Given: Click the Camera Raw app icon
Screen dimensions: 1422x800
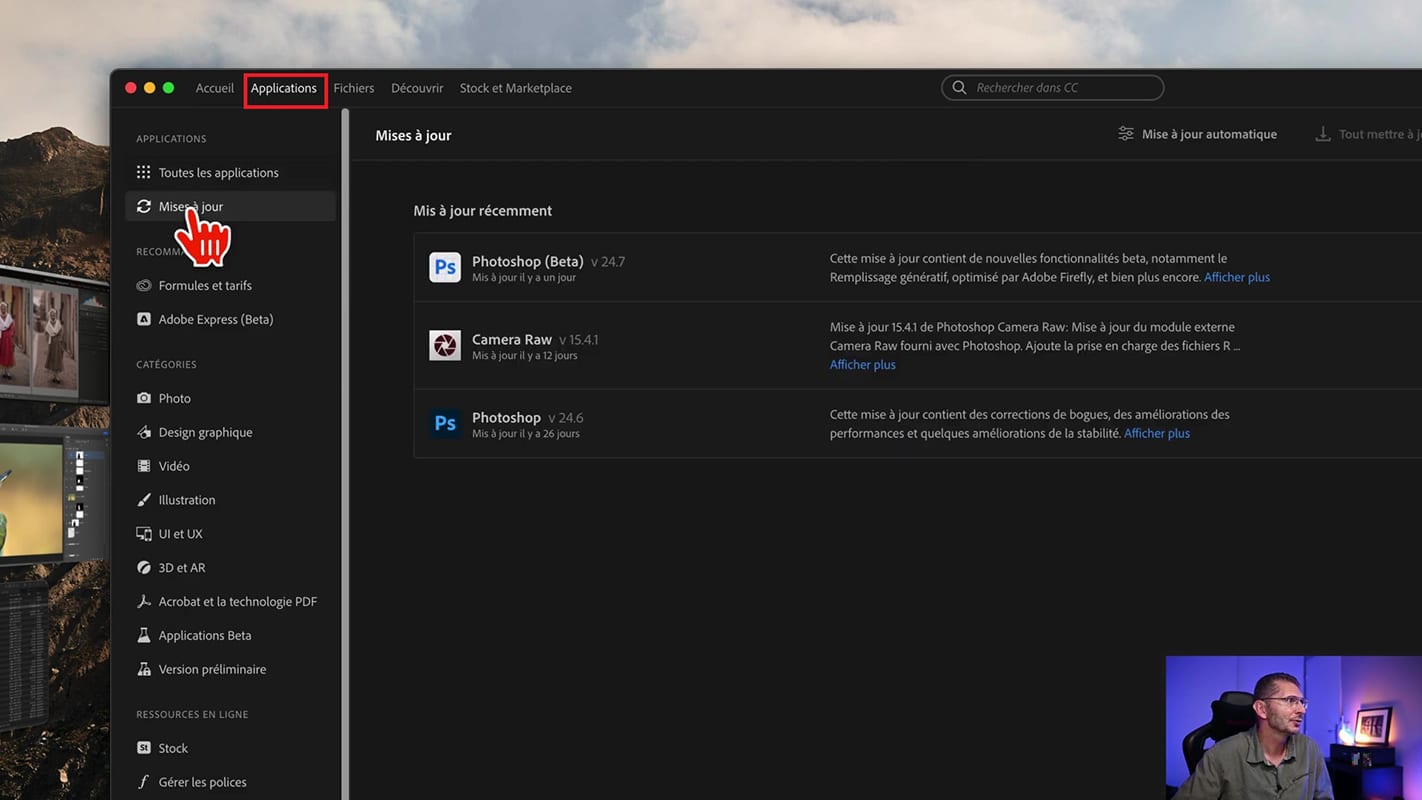Looking at the screenshot, I should tap(445, 345).
